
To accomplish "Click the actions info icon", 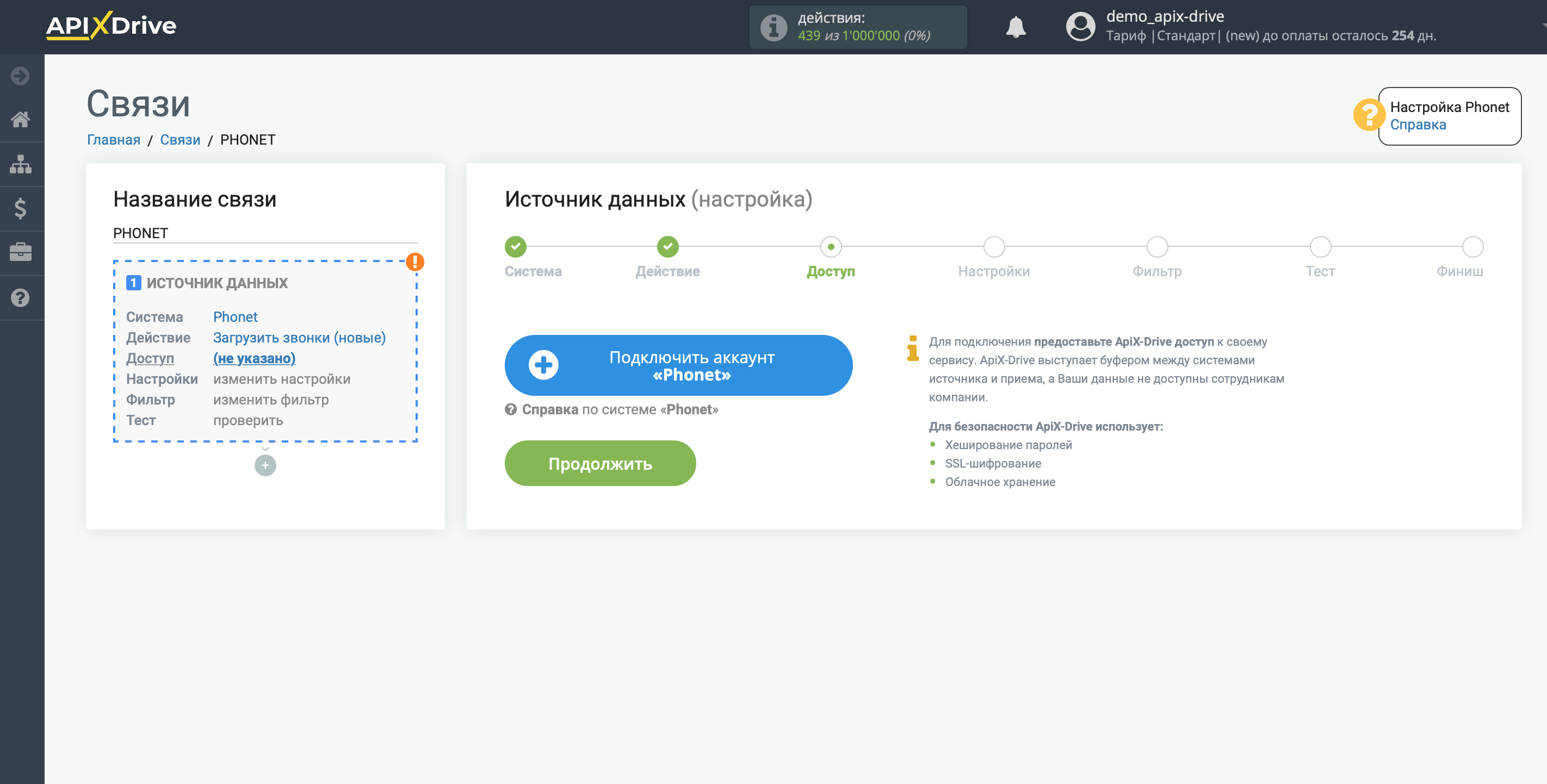I will [773, 27].
